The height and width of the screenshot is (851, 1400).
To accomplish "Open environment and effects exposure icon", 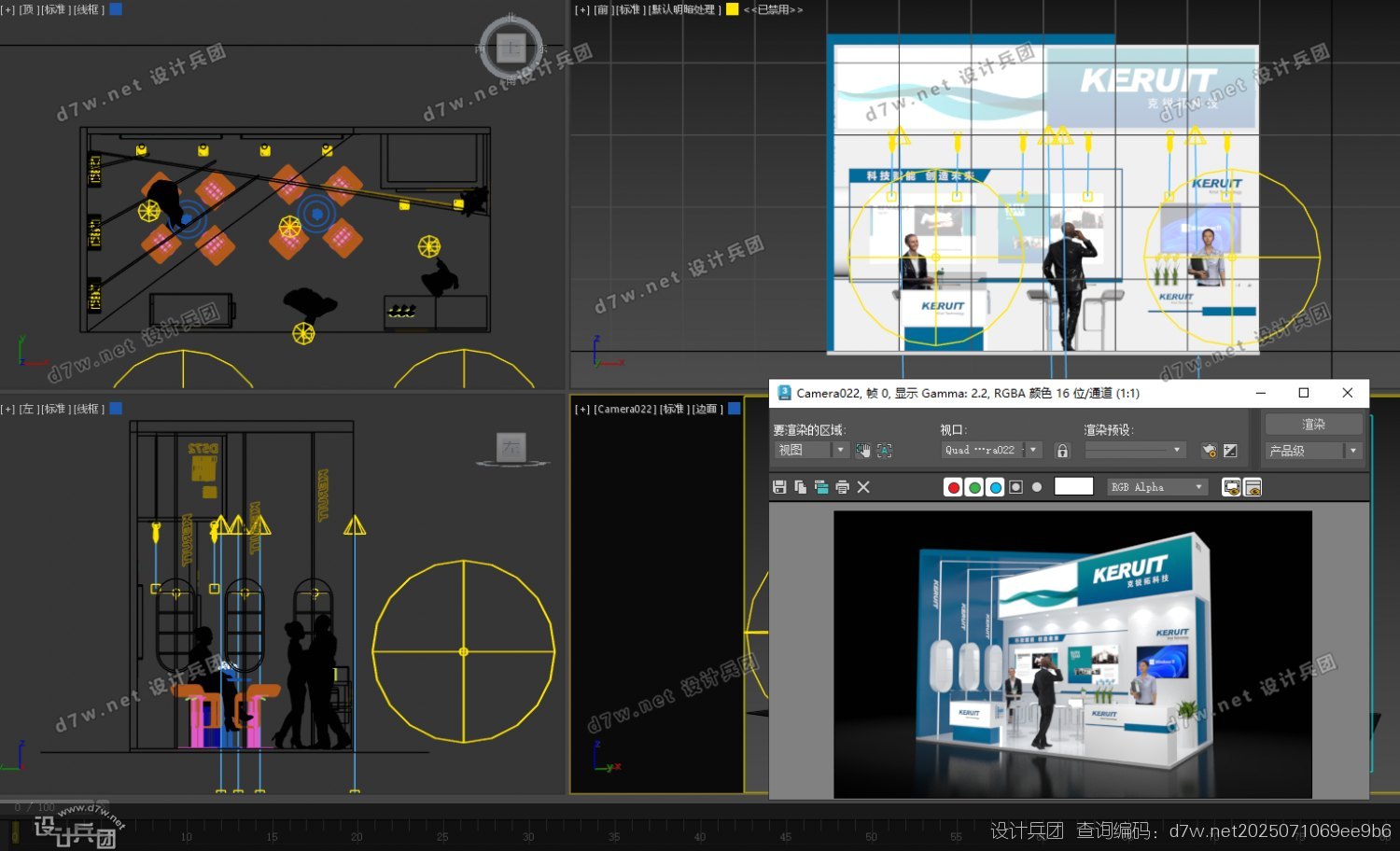I will click(x=1230, y=451).
